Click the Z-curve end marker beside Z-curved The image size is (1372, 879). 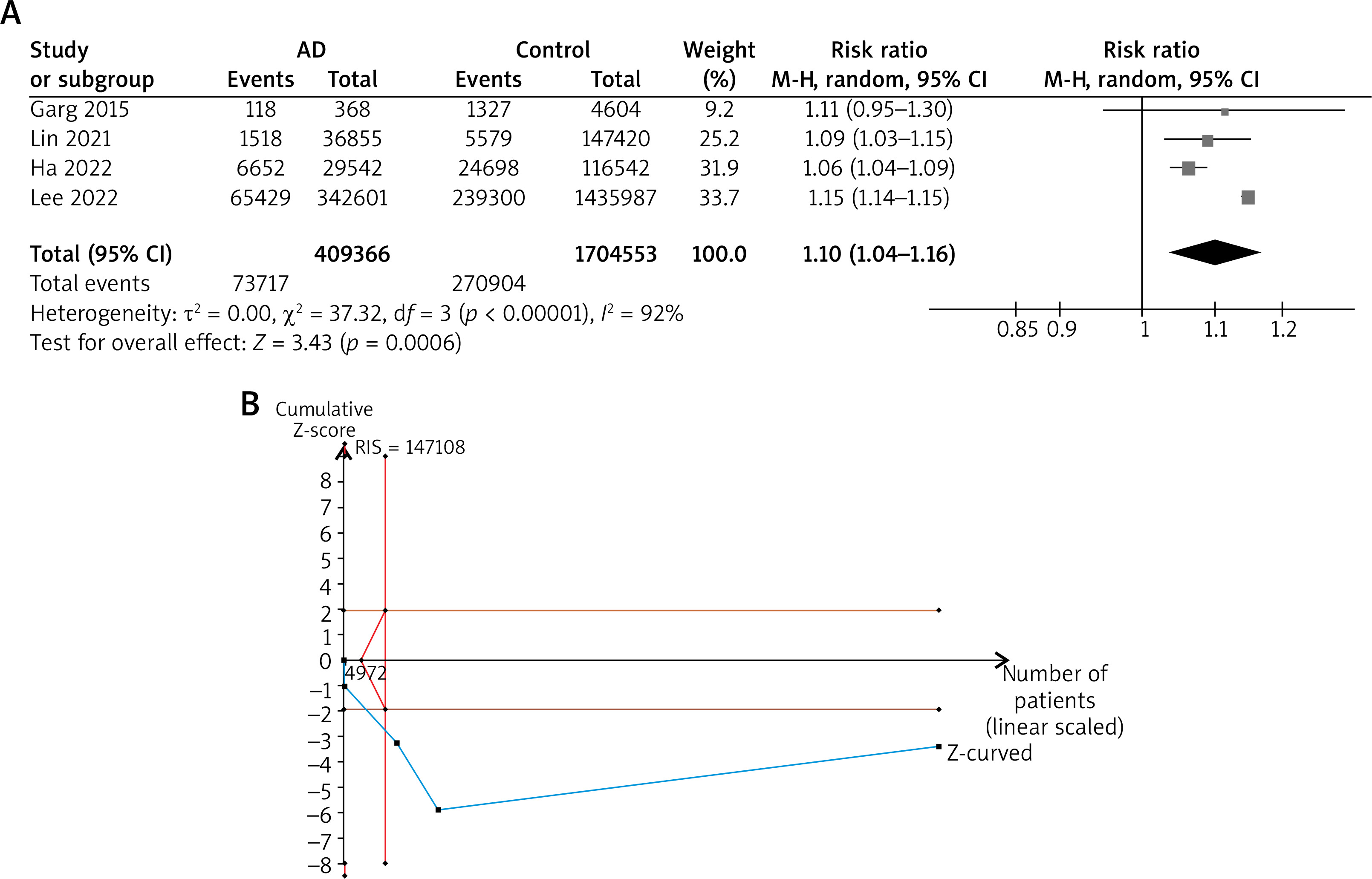(x=939, y=746)
